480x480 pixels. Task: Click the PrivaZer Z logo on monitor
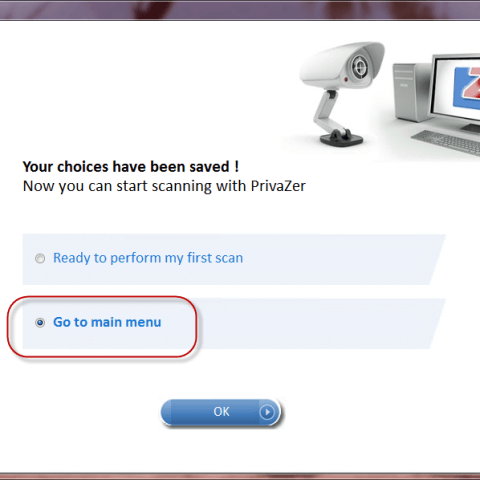tap(467, 87)
